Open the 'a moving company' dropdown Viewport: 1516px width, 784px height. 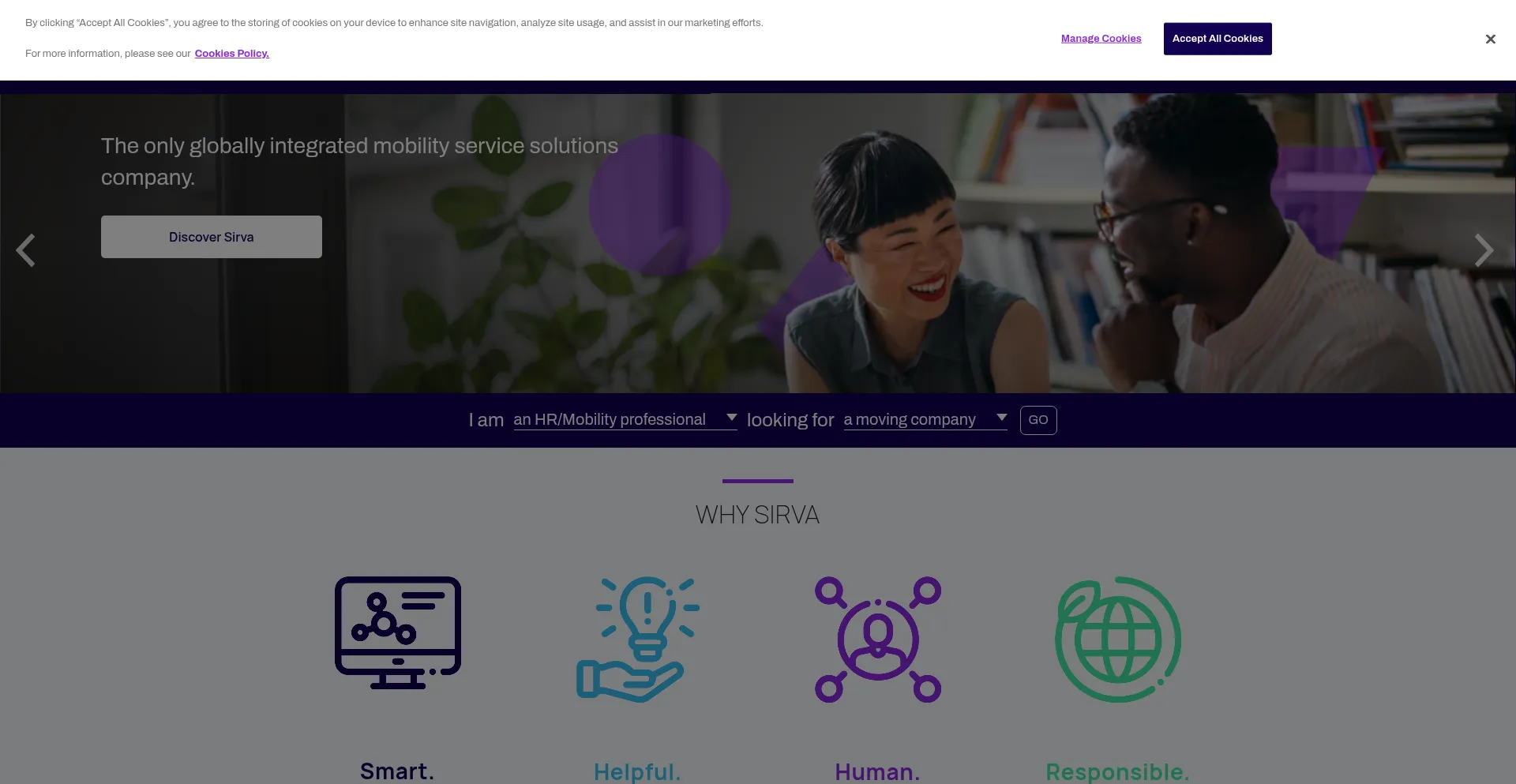coord(925,419)
